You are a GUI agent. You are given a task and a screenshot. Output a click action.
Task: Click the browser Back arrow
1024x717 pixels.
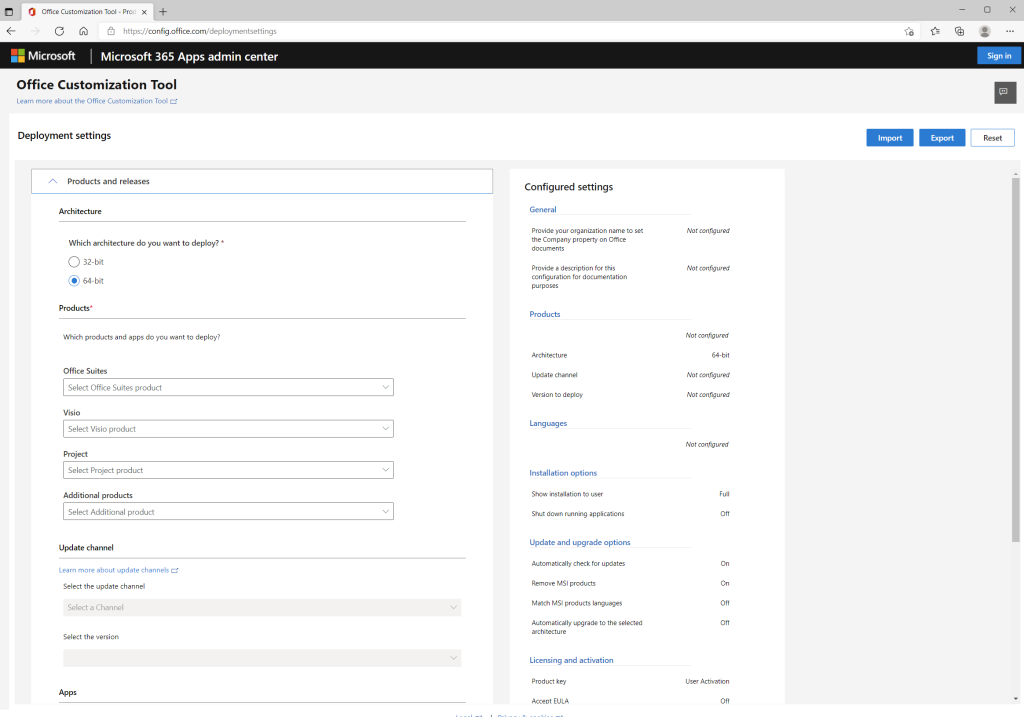click(11, 31)
